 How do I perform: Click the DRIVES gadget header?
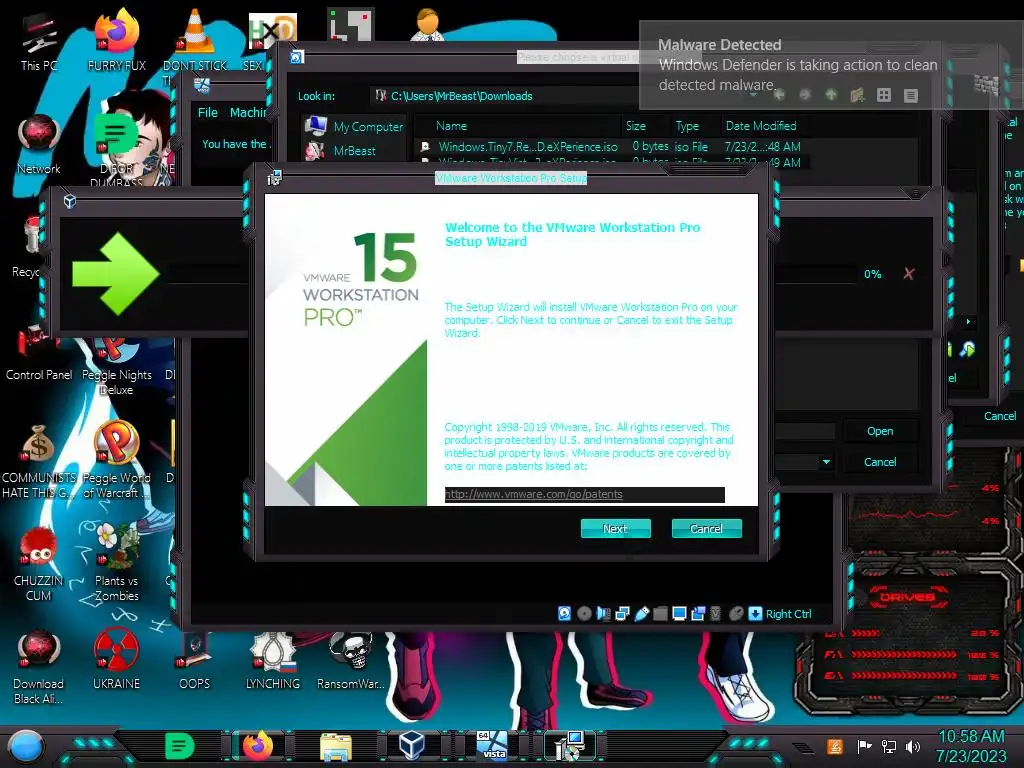(x=907, y=596)
